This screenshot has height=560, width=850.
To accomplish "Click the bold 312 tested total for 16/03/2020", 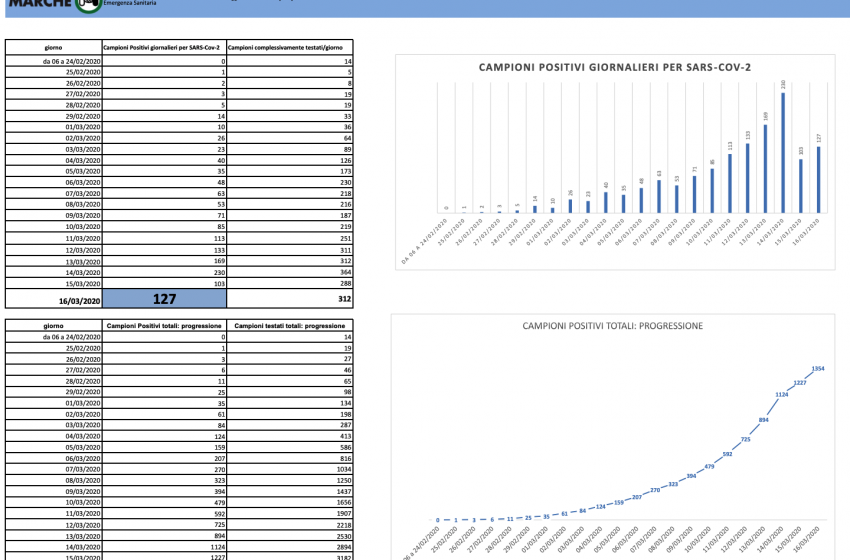I will tap(345, 299).
